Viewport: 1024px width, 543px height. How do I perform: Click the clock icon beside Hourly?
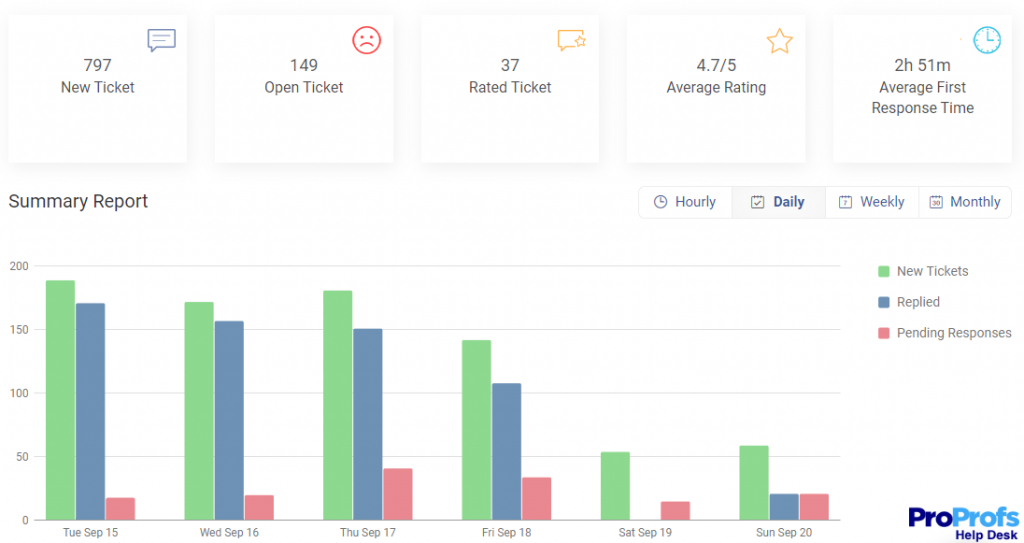pos(660,202)
